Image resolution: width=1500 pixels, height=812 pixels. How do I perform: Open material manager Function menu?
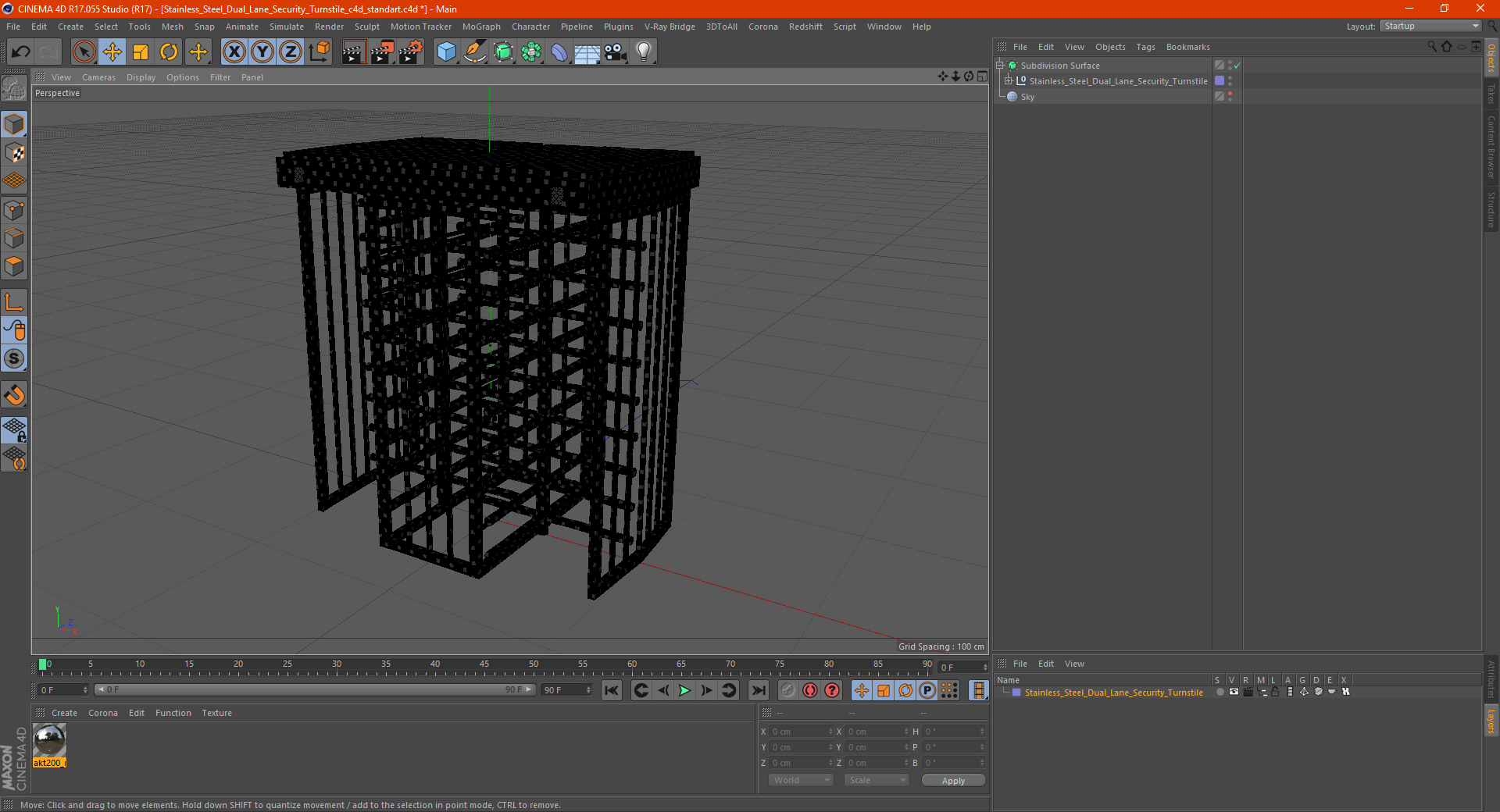[x=173, y=713]
